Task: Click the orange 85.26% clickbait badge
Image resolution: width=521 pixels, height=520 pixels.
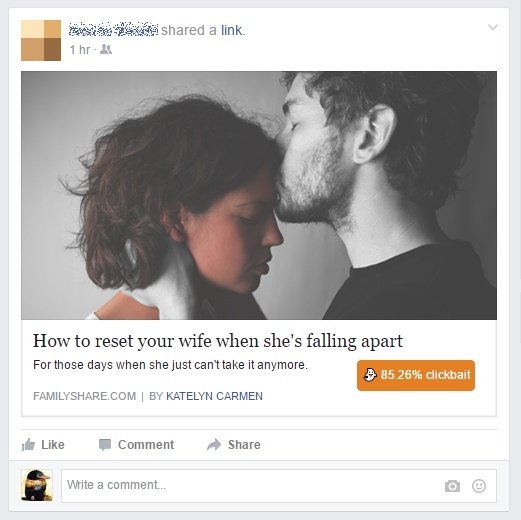Action: pos(416,375)
